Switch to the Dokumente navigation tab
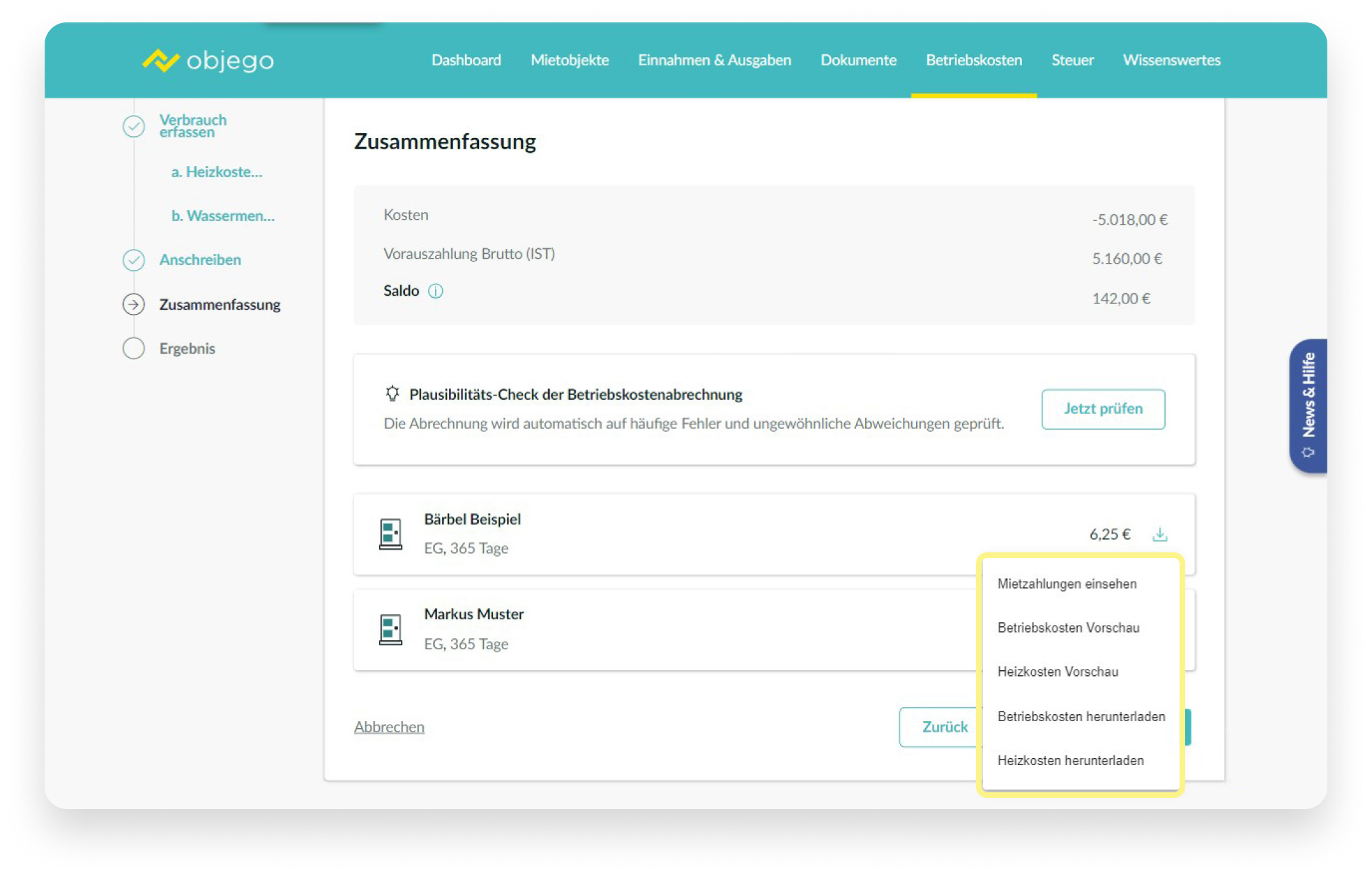This screenshot has height=876, width=1372. [858, 61]
